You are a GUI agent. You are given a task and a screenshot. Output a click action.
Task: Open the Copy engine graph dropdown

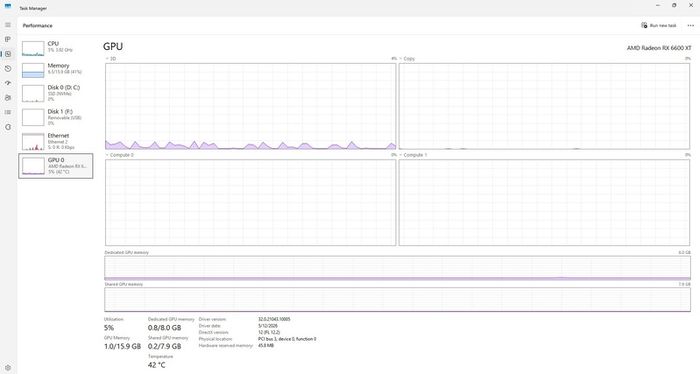[407, 58]
